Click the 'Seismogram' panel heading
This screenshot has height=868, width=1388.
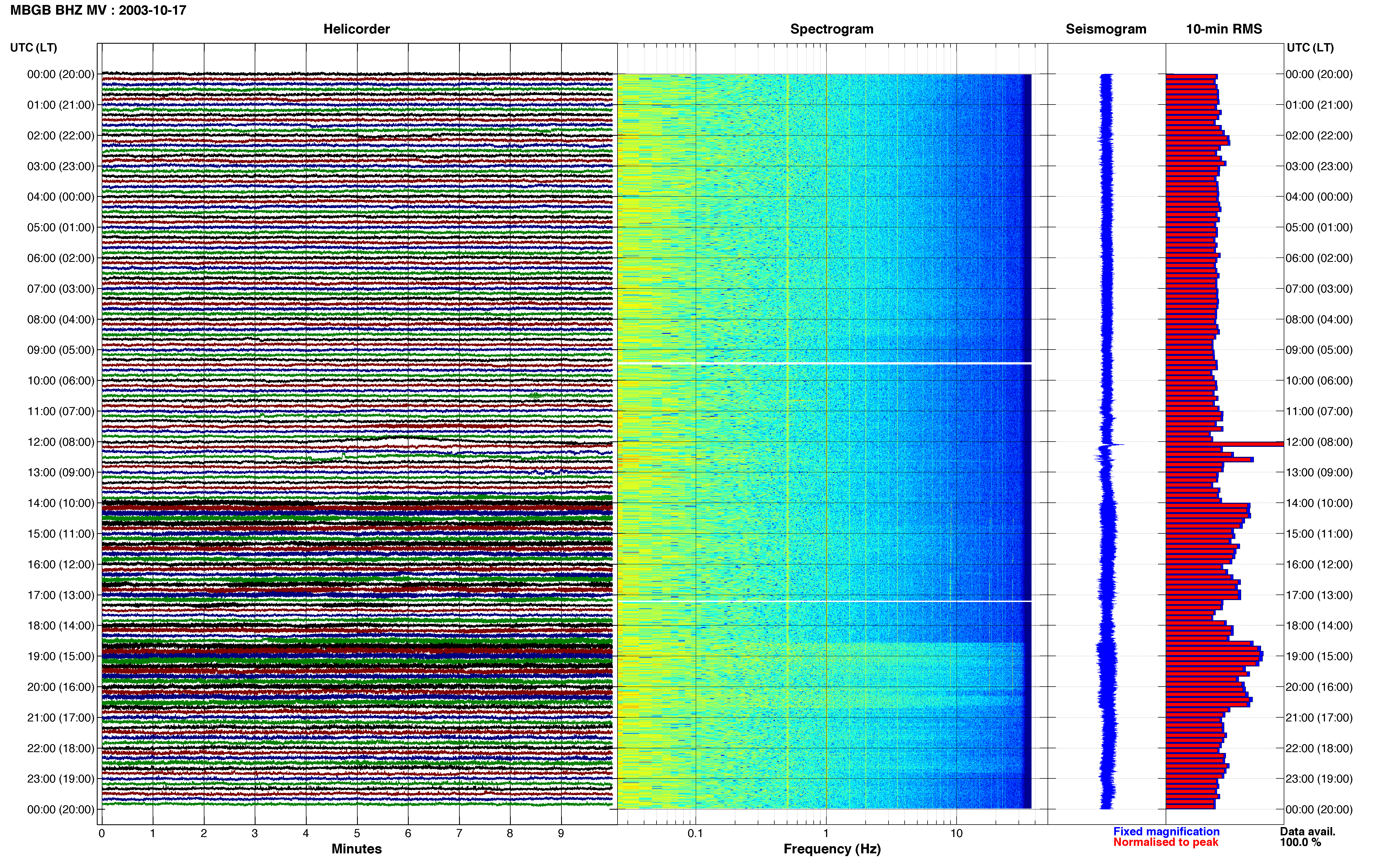click(x=1106, y=29)
